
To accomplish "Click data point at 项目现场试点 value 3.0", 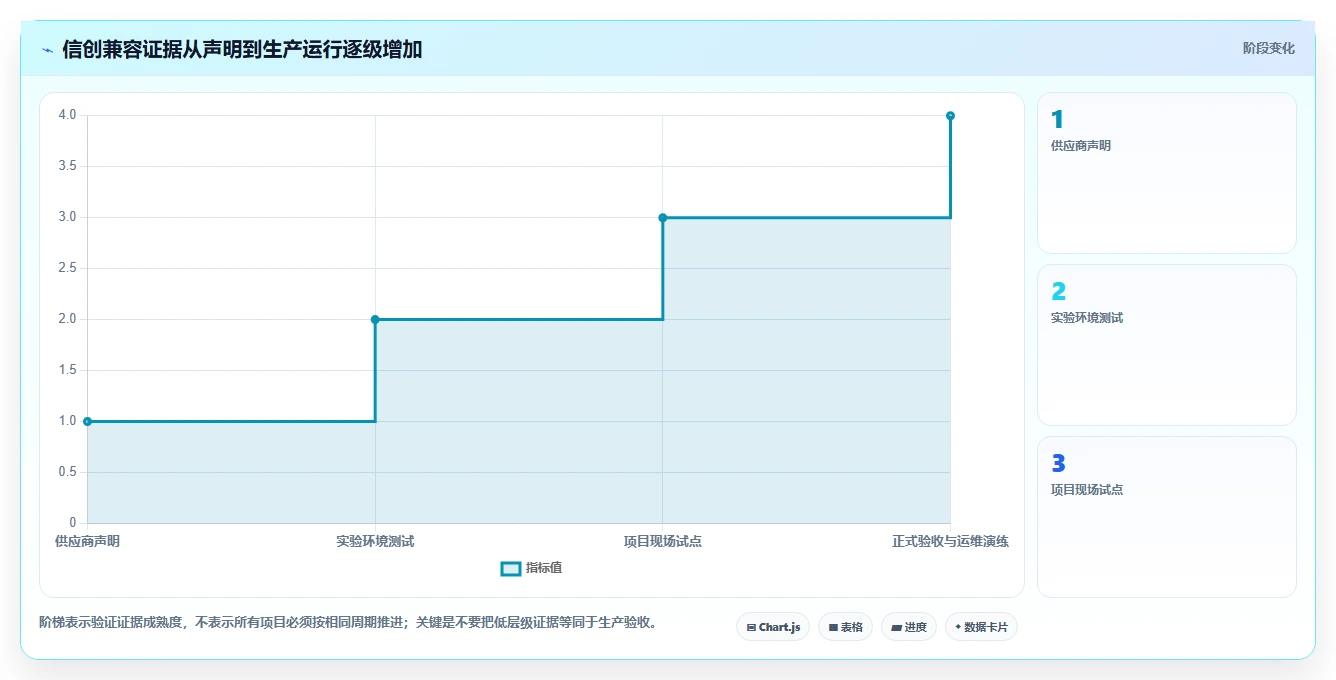I will [x=662, y=217].
